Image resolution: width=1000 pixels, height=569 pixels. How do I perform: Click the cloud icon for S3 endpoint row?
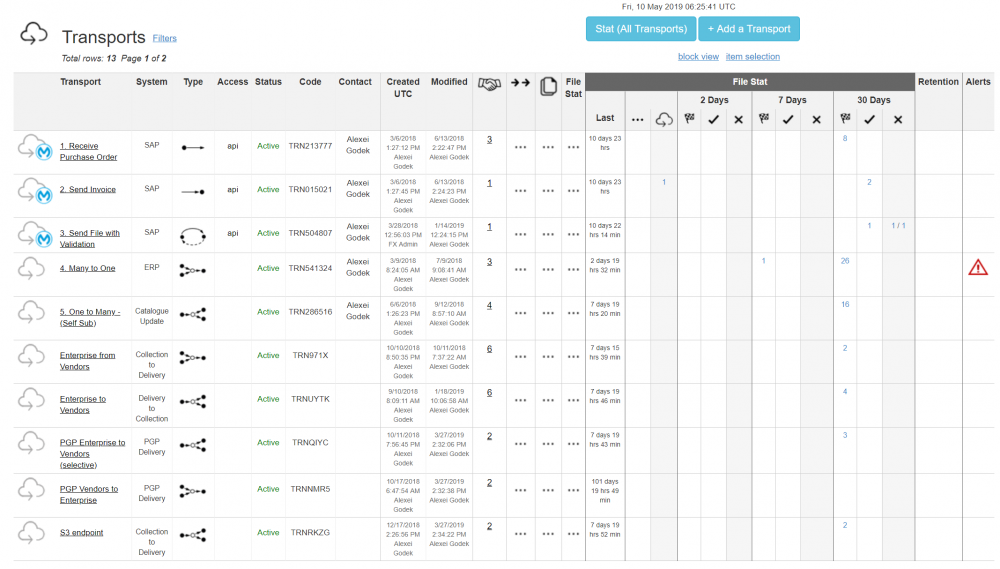[x=32, y=532]
